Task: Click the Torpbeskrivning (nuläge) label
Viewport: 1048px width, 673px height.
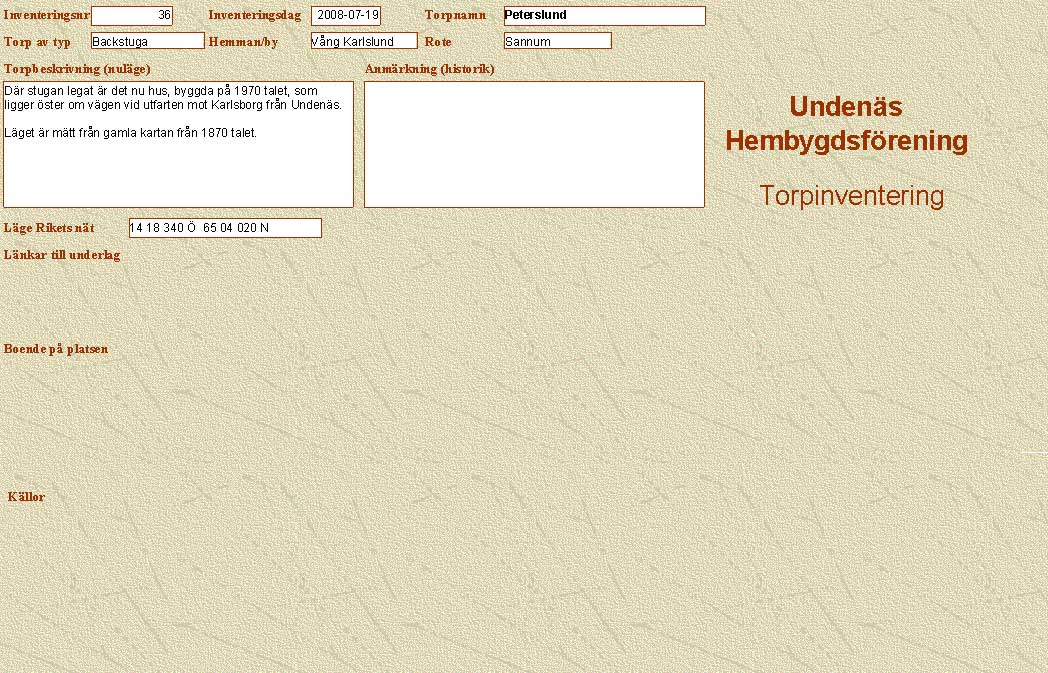Action: coord(77,69)
